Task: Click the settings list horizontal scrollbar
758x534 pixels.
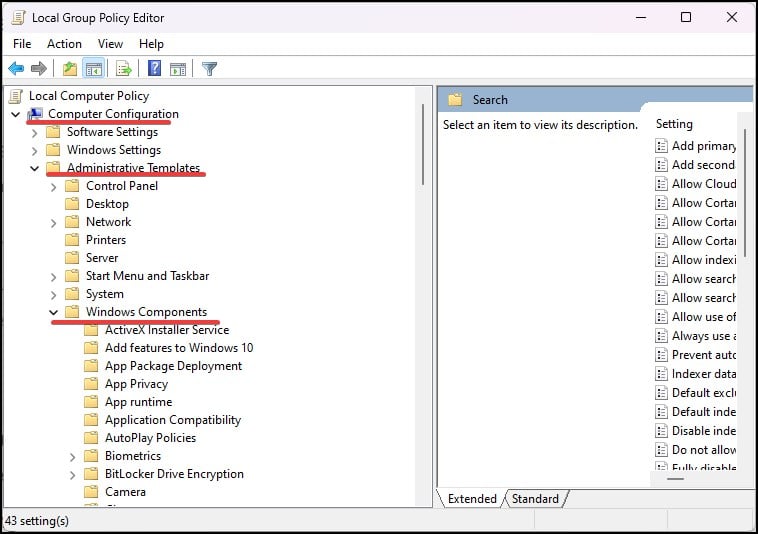Action: 675,479
